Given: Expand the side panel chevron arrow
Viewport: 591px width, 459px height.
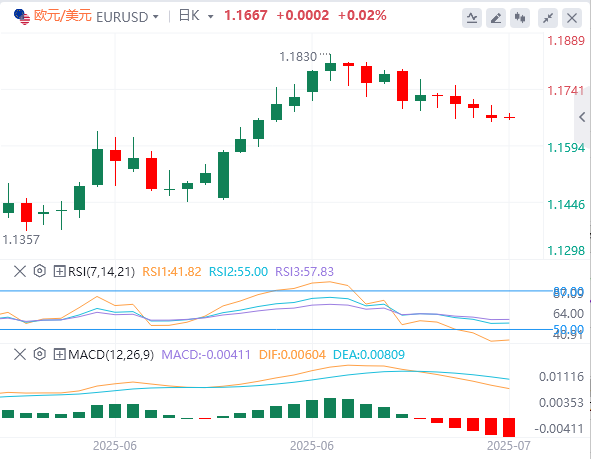Looking at the screenshot, I should pos(582,117).
